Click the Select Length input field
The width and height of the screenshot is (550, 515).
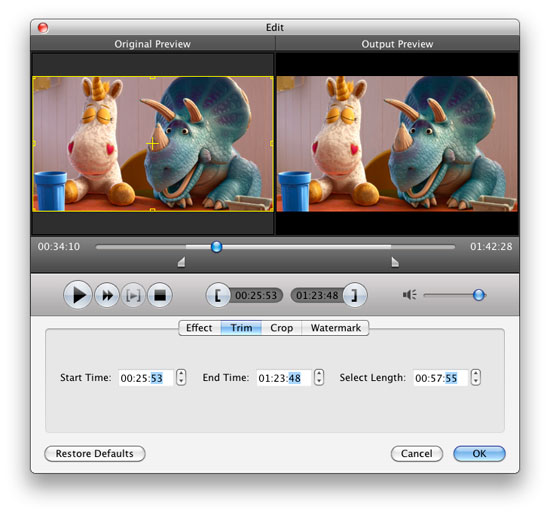[x=440, y=378]
